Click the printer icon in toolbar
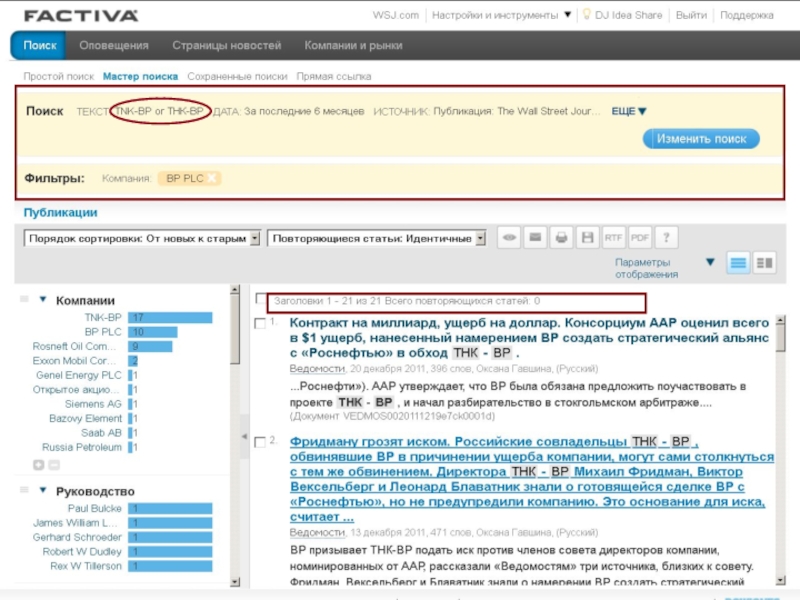800x600 pixels. (x=561, y=238)
